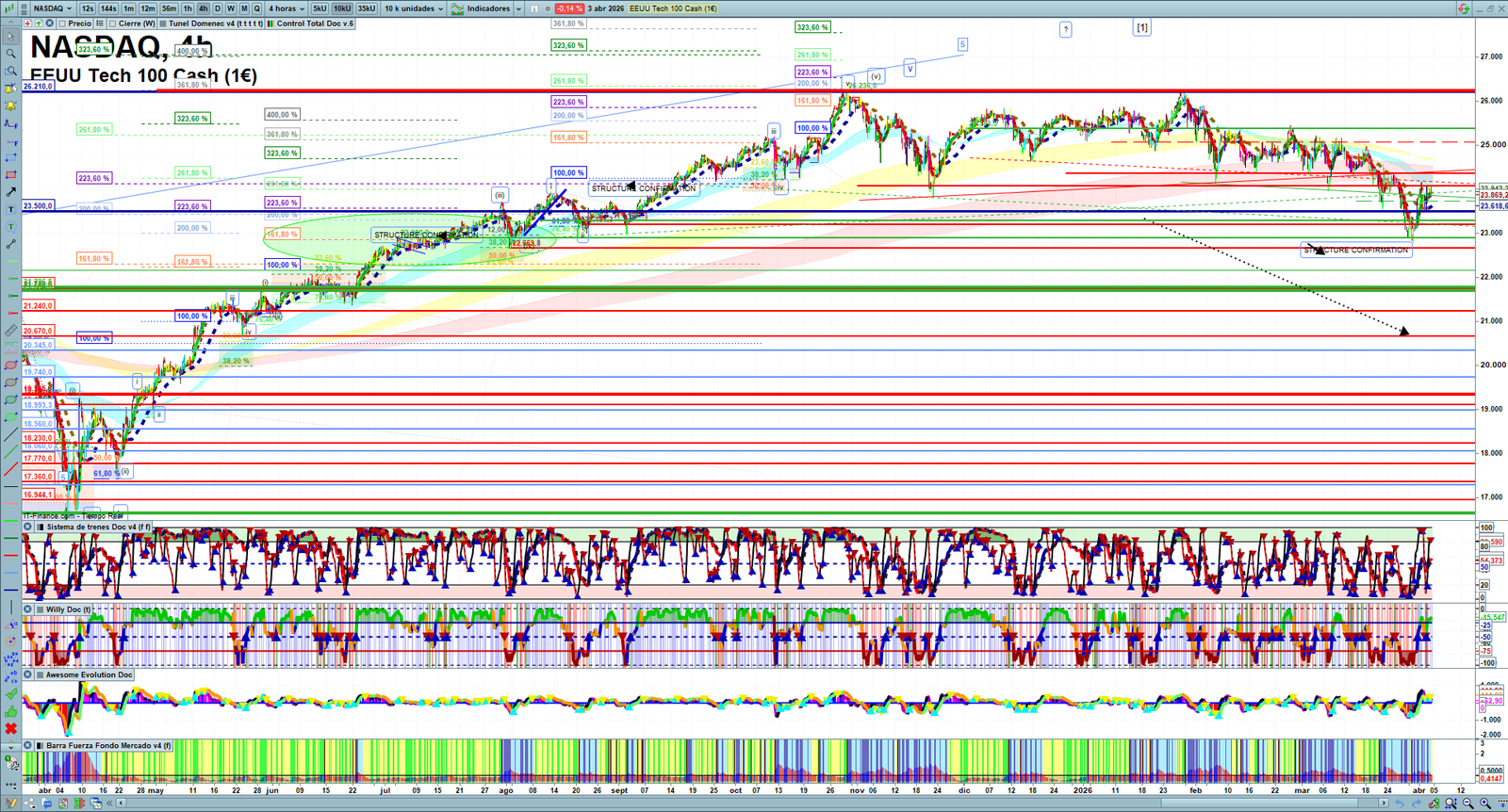The height and width of the screenshot is (812, 1508).
Task: Expand the chevron below the red X icon
Action: click(x=10, y=746)
